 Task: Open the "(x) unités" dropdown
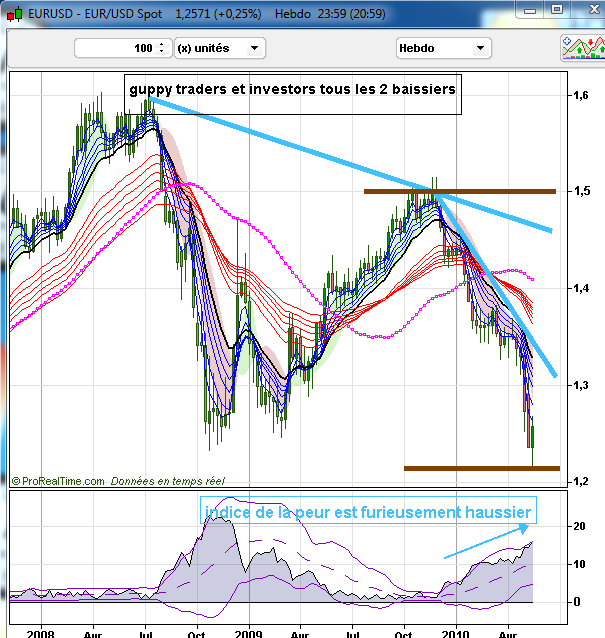coord(219,48)
